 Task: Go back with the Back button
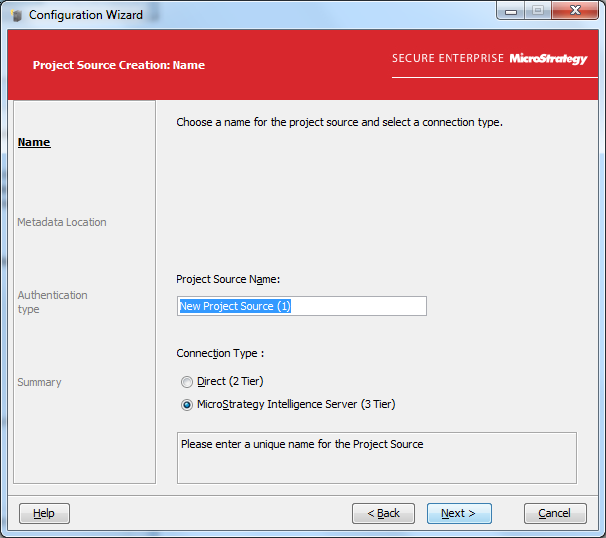coord(383,513)
